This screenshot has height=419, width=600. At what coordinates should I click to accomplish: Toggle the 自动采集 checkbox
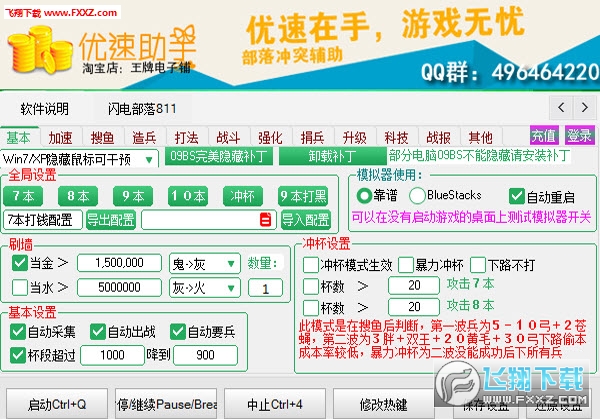point(18,331)
